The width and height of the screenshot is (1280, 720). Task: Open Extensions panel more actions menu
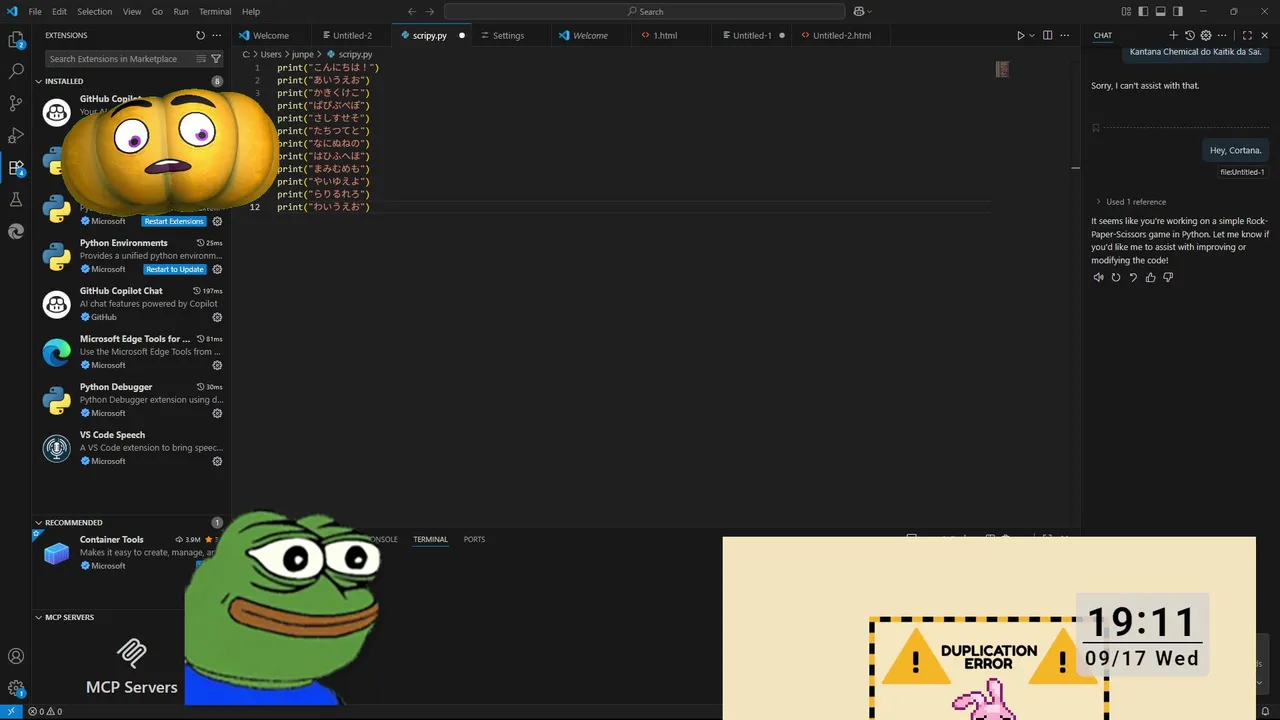[217, 35]
